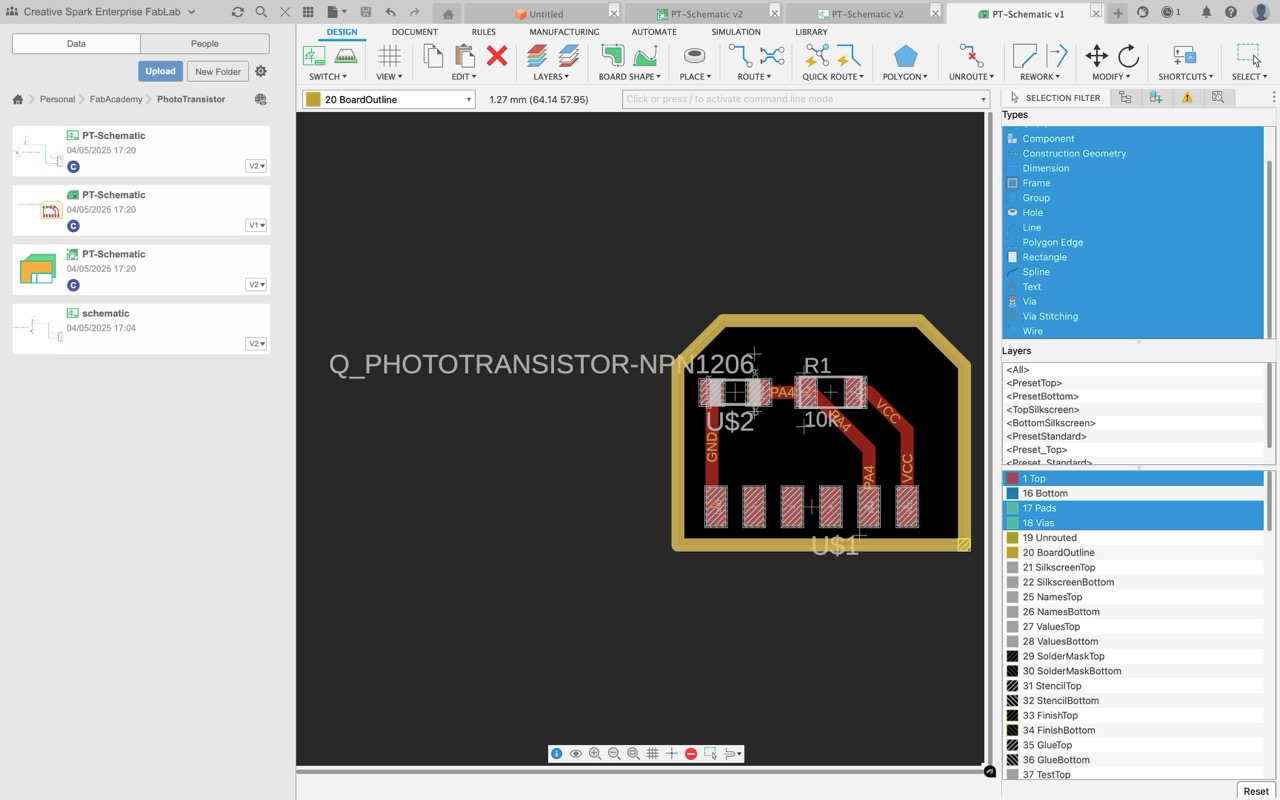The height and width of the screenshot is (800, 1280).
Task: Switch to the RULES ribbon tab
Action: click(483, 32)
